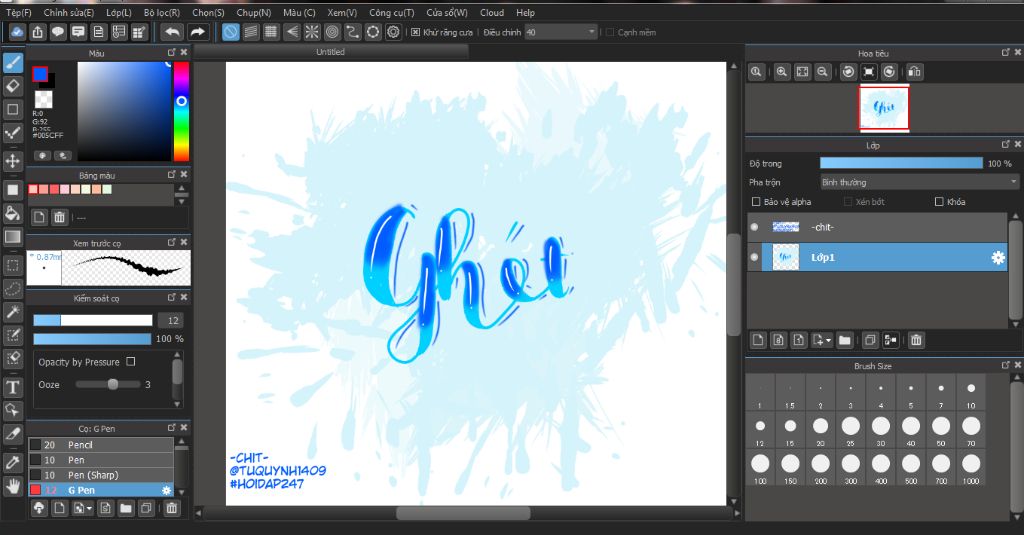
Task: Toggle the Khử răng cưa checkbox
Action: point(415,32)
